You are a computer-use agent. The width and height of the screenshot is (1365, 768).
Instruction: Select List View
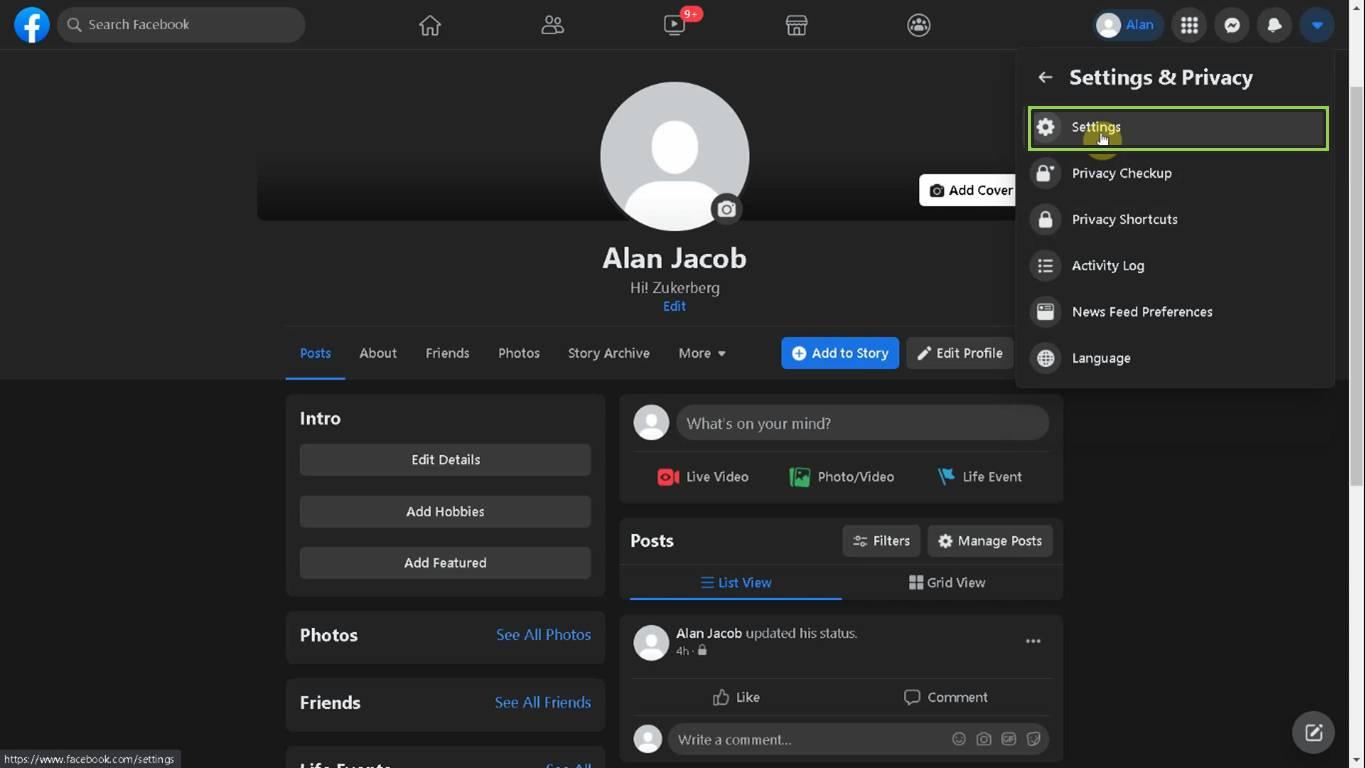click(x=736, y=583)
